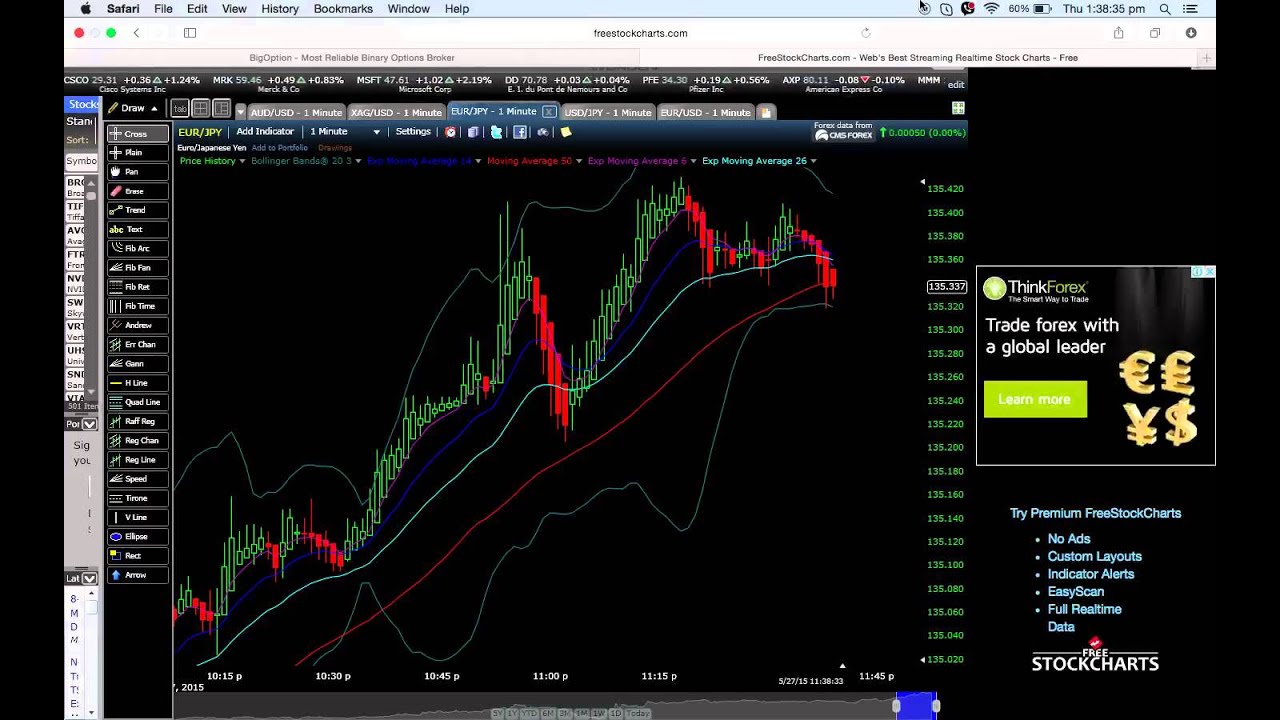Select the Err Chan tool
The height and width of the screenshot is (720, 1280).
[x=137, y=344]
